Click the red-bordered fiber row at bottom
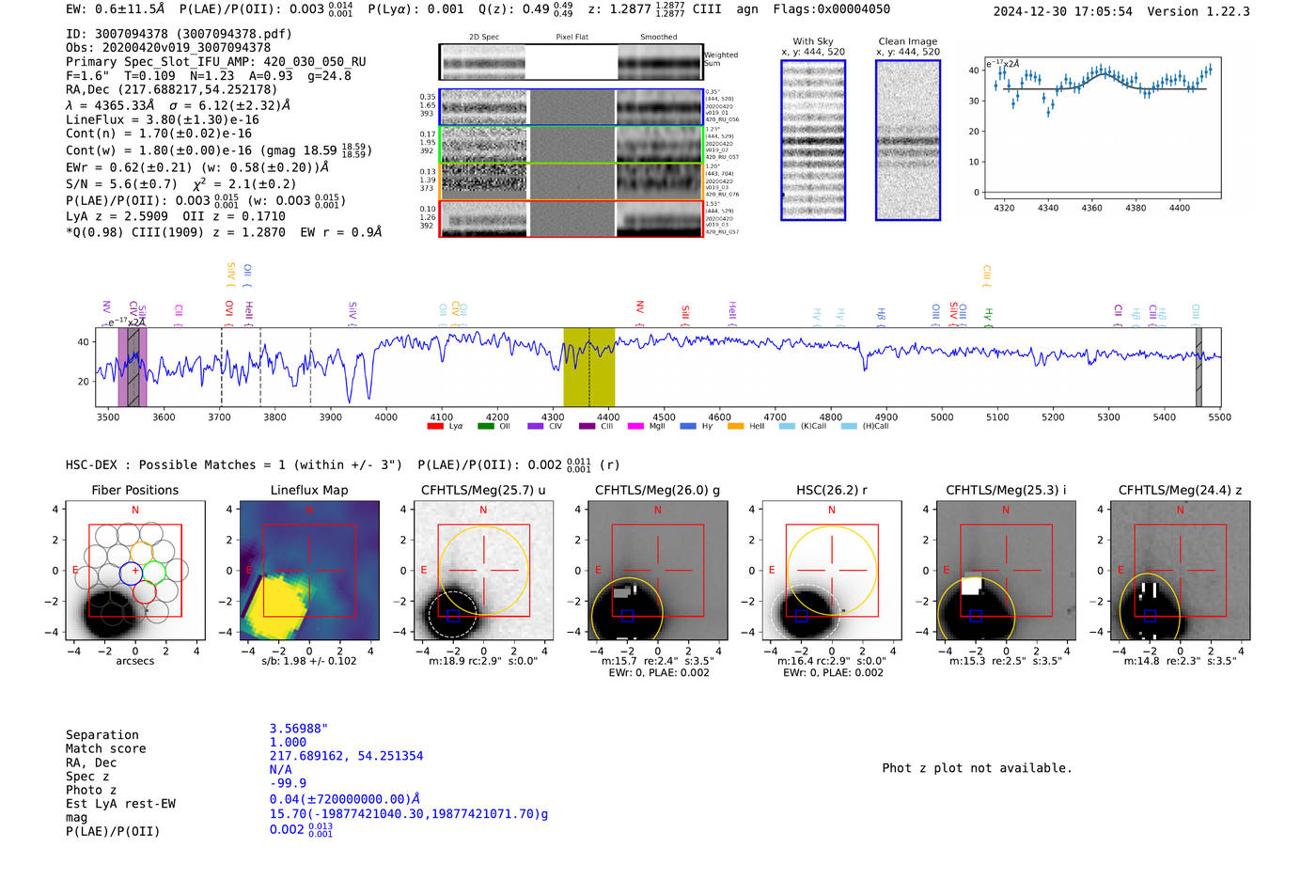Viewport: 1316px width, 896px height. [x=571, y=218]
